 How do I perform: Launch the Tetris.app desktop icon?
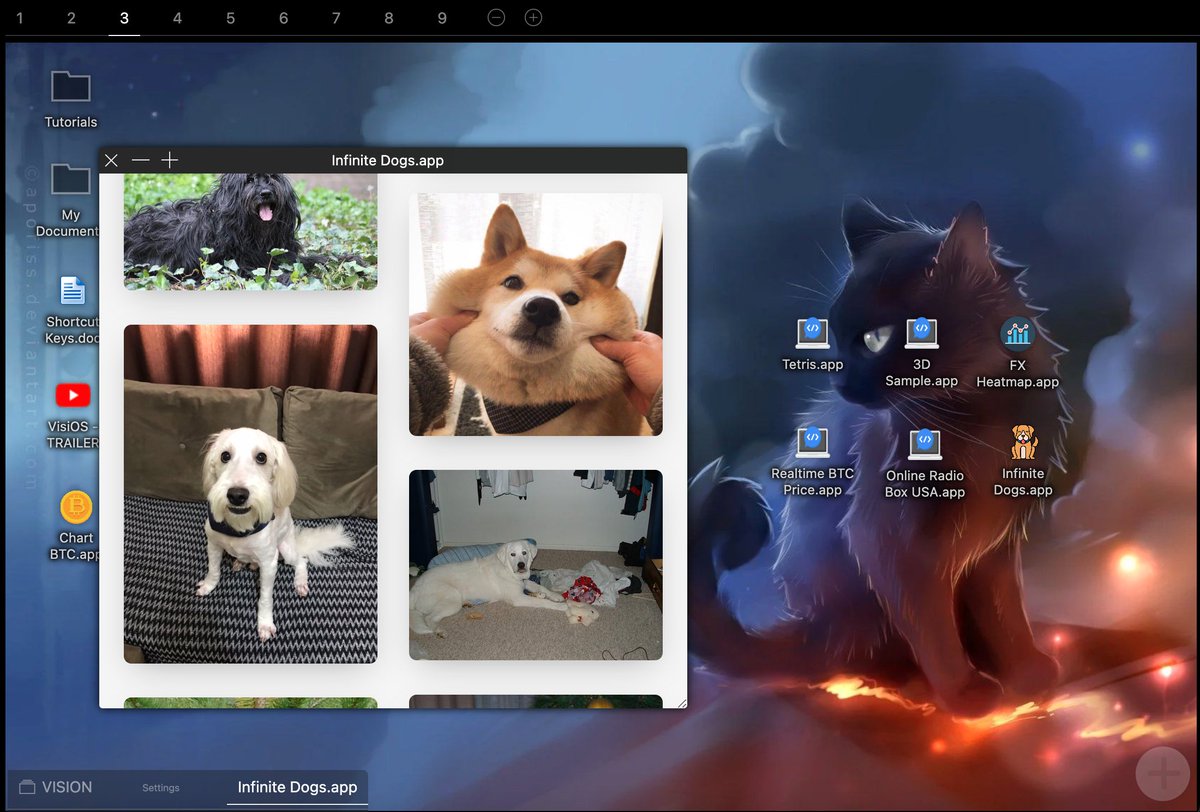pos(813,334)
